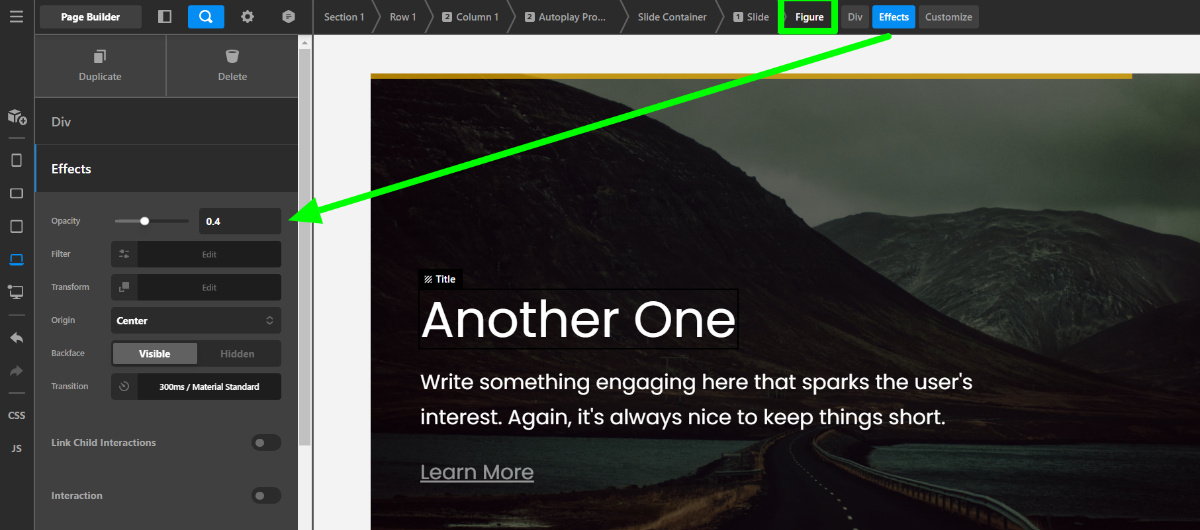
Task: Switch to landscape phone viewport
Action: (16, 193)
